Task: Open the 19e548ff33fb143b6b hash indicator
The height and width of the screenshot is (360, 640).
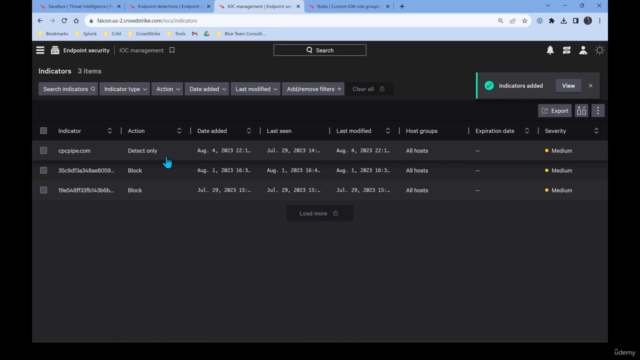Action: coord(86,190)
